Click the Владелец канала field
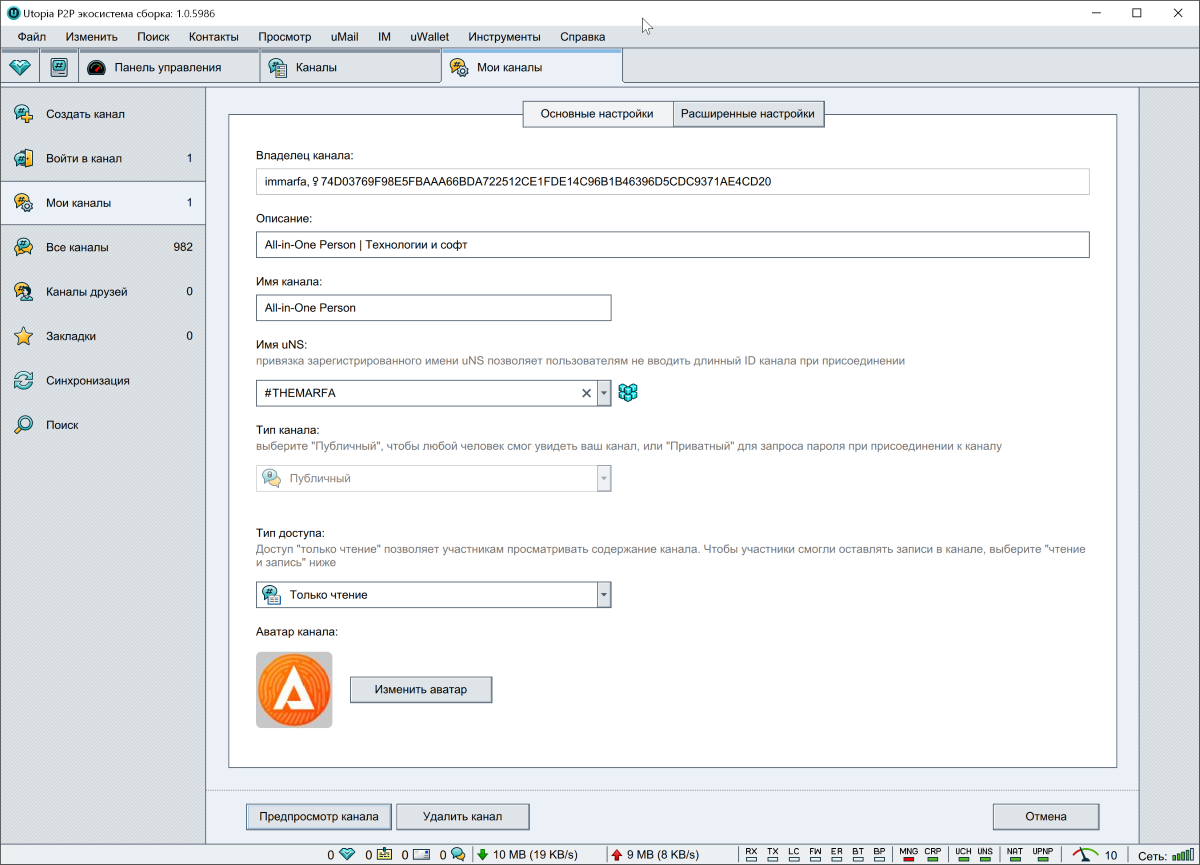This screenshot has height=865, width=1200. click(x=672, y=182)
